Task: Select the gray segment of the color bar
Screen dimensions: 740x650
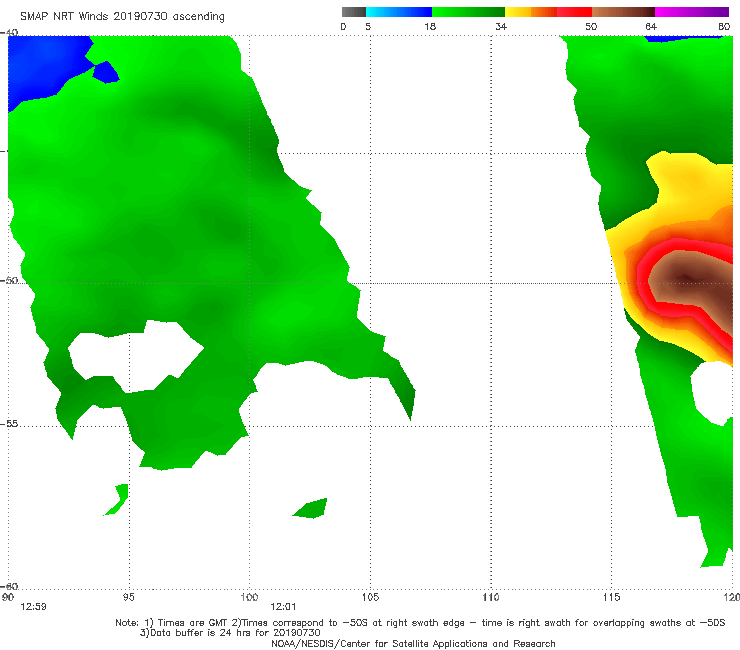Action: [x=353, y=12]
